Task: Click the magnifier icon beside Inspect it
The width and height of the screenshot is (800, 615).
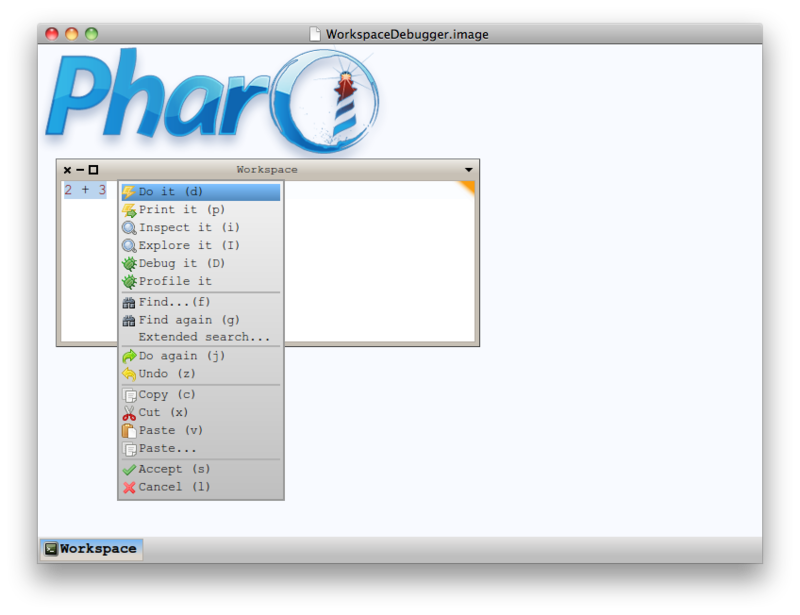Action: [x=129, y=228]
